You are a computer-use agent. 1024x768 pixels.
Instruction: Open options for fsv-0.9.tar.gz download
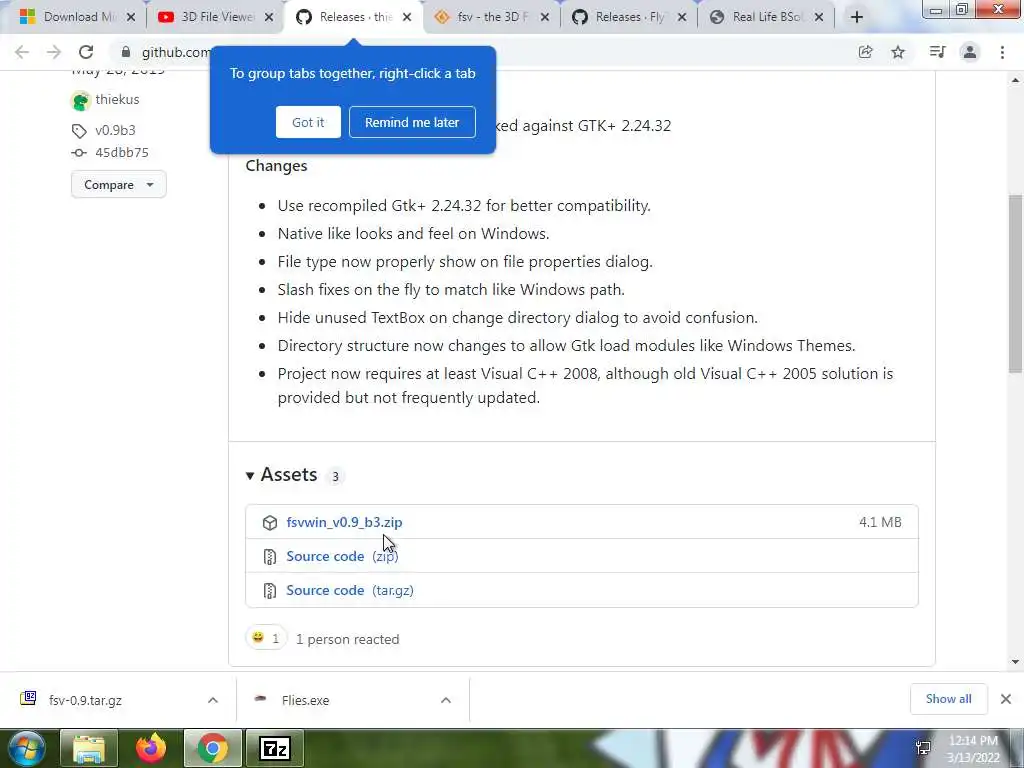[x=213, y=700]
